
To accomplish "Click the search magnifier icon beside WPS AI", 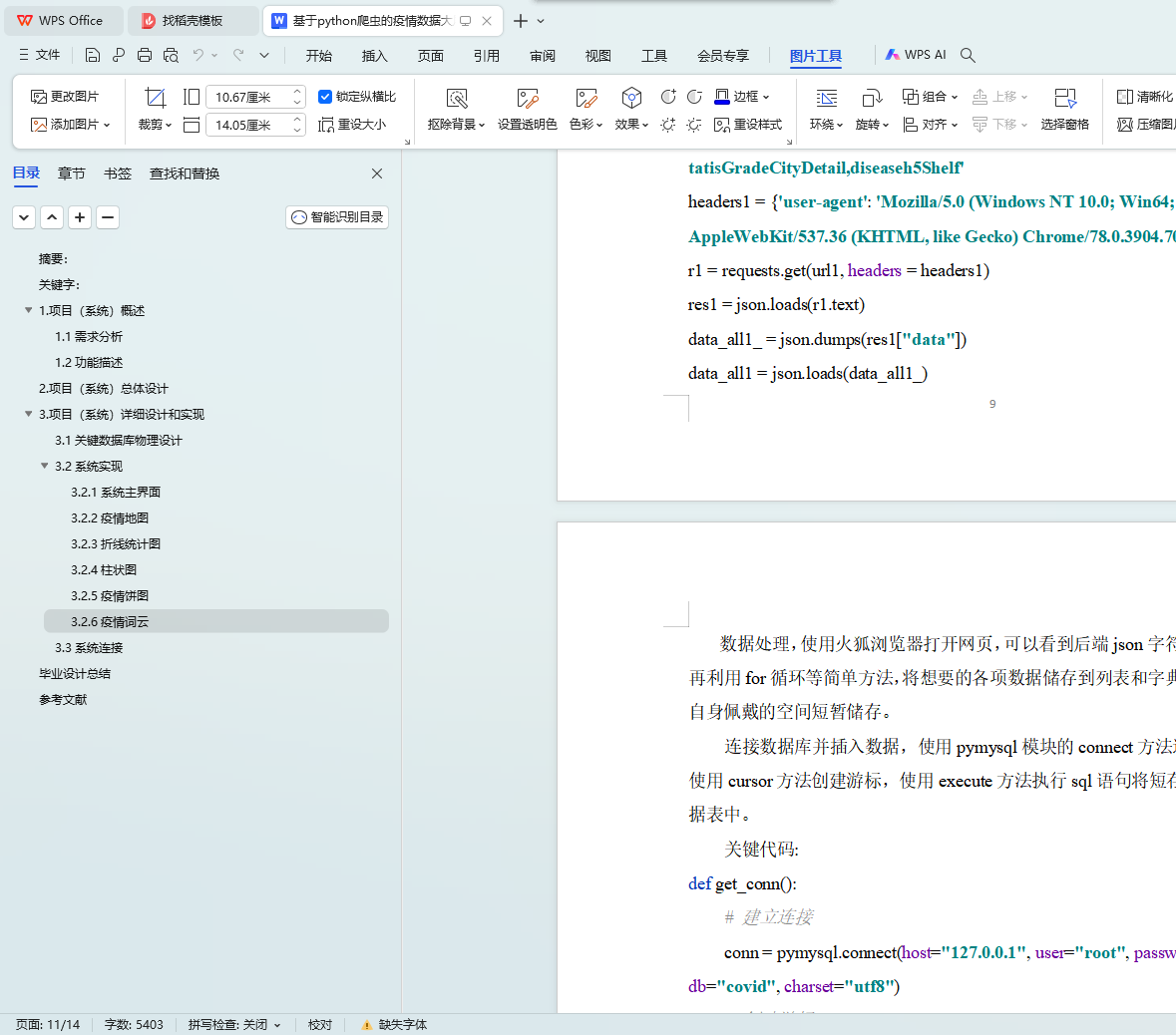I will 968,56.
